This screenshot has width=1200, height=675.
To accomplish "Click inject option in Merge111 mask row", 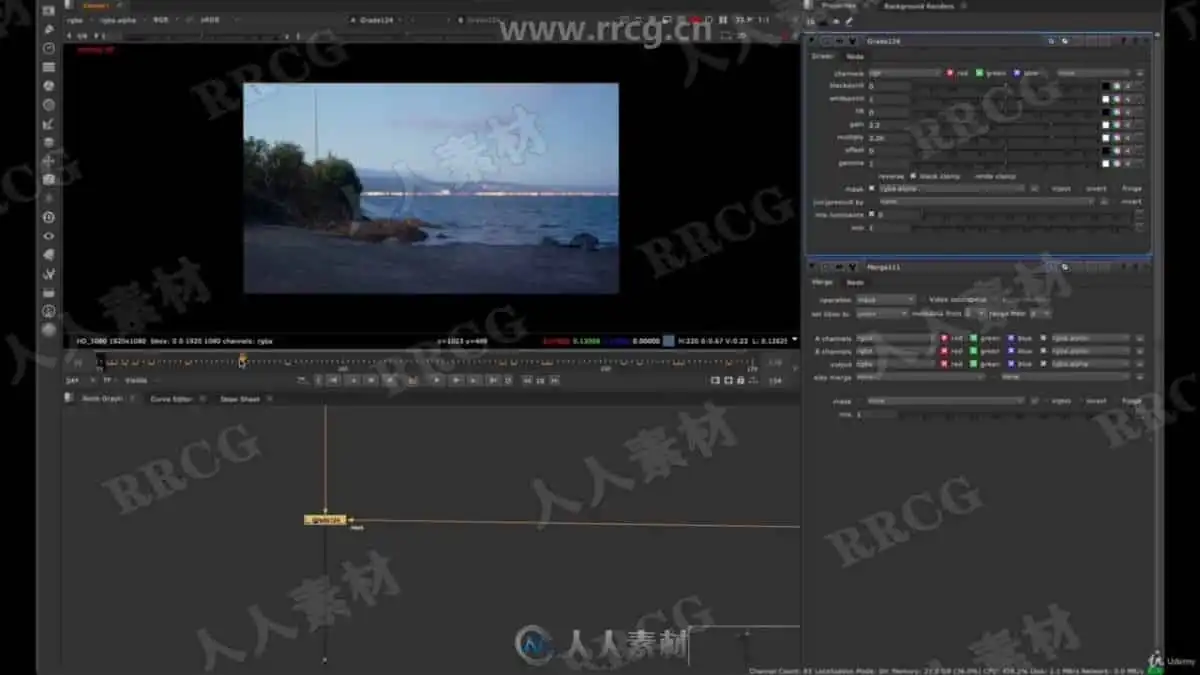I will [1061, 401].
